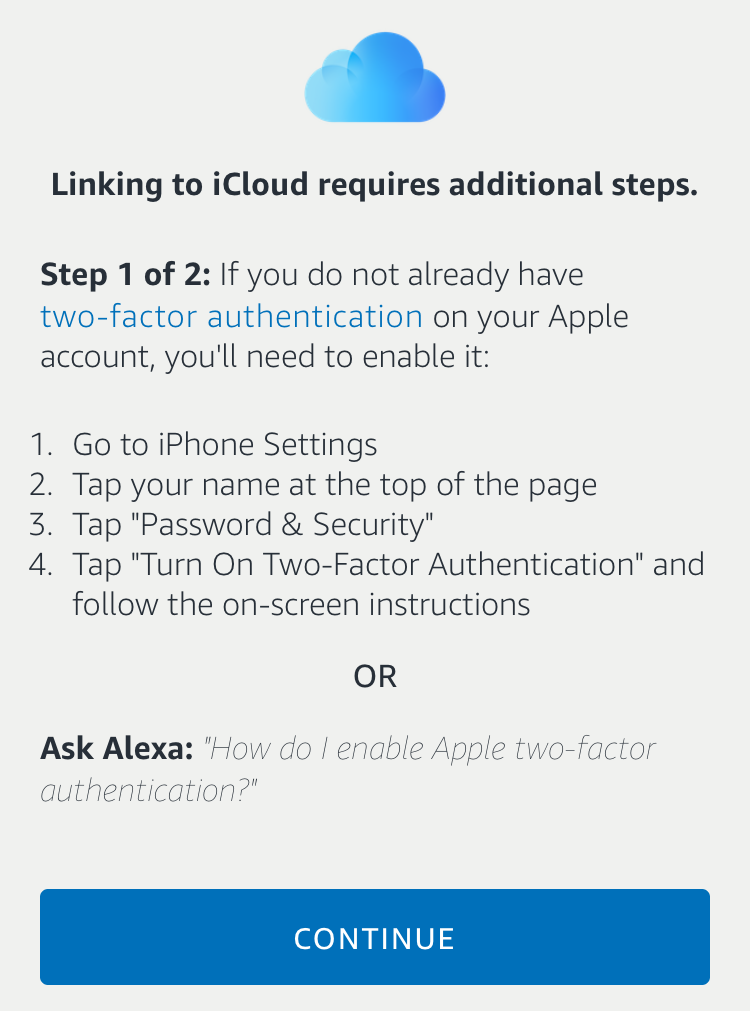Click the list number 2 marker
The height and width of the screenshot is (1011, 750).
pyautogui.click(x=41, y=486)
